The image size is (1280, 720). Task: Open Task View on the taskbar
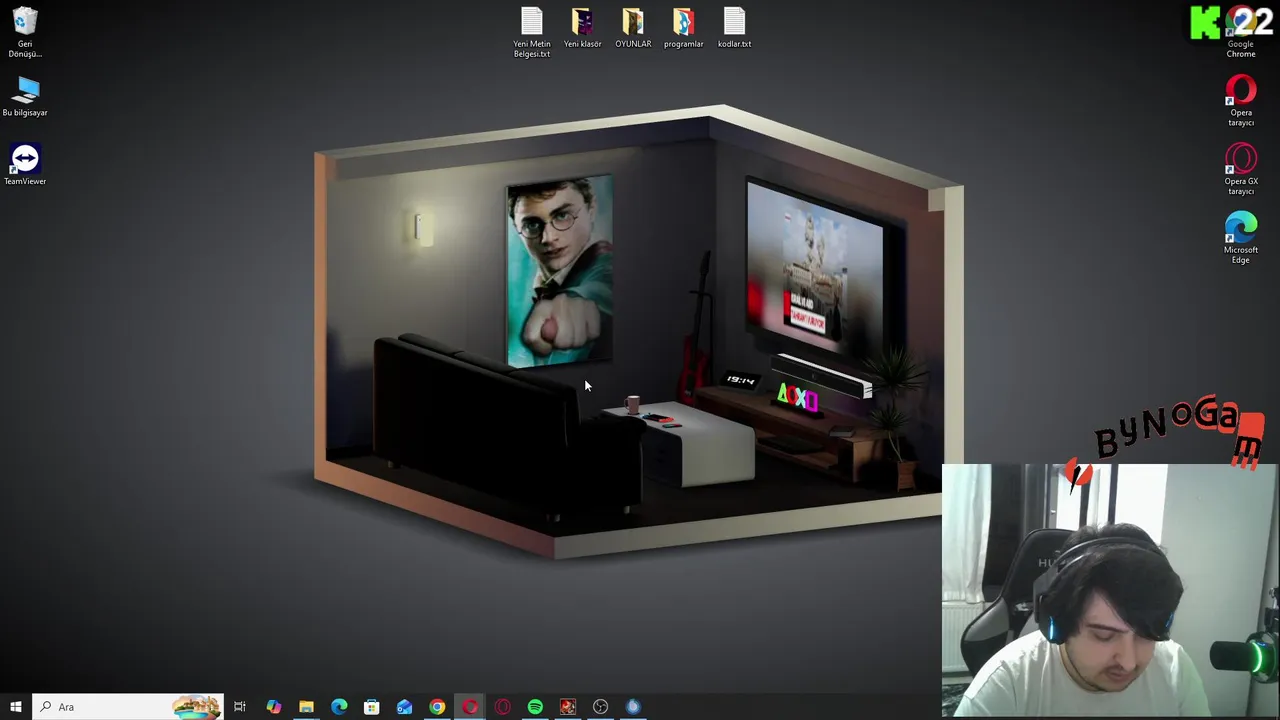(240, 707)
